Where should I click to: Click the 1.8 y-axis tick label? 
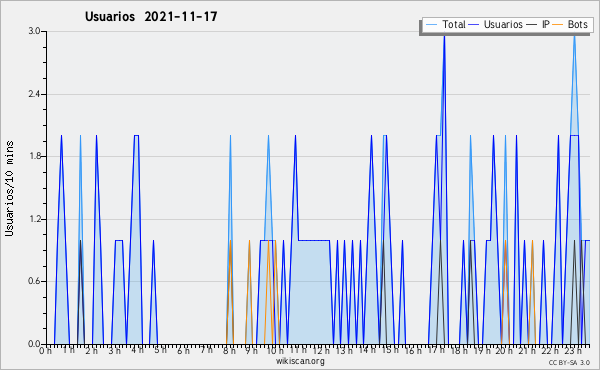34,156
